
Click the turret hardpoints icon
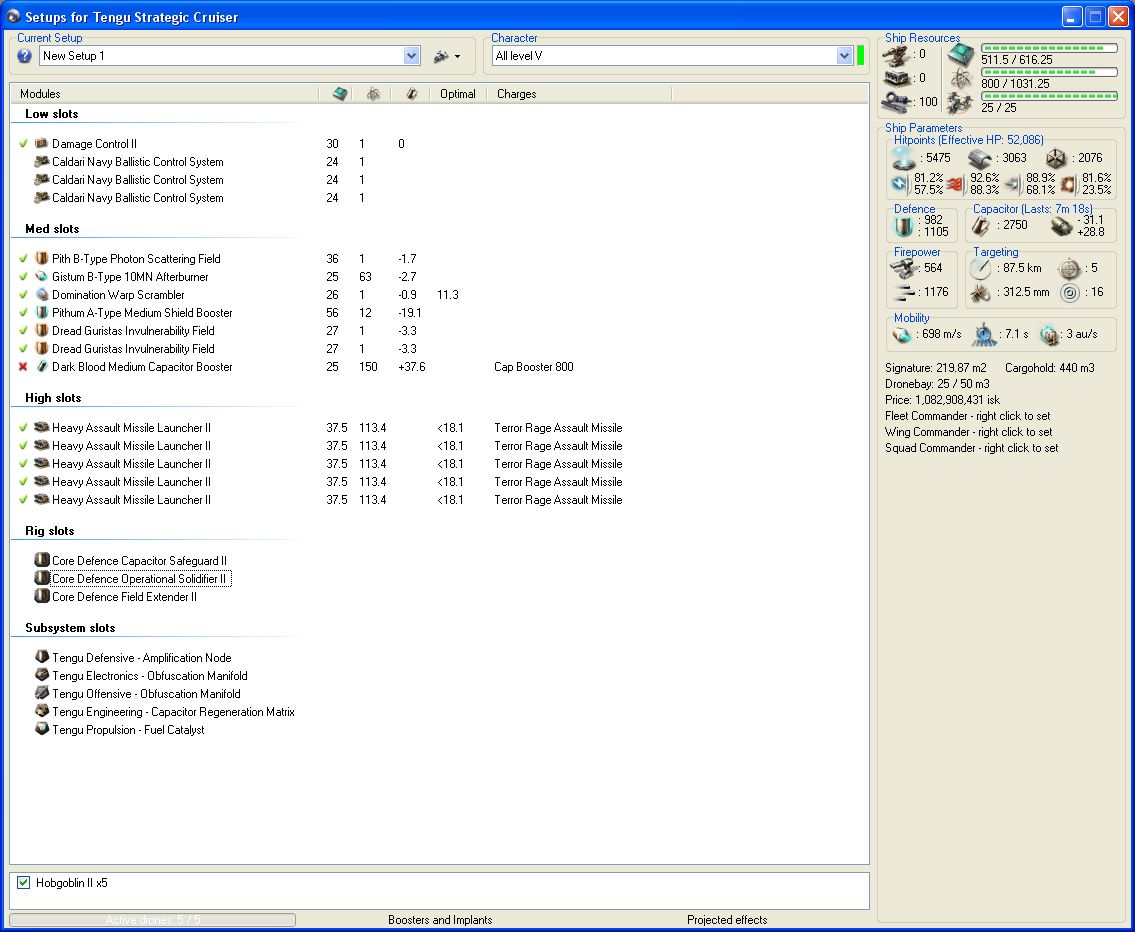[x=897, y=55]
